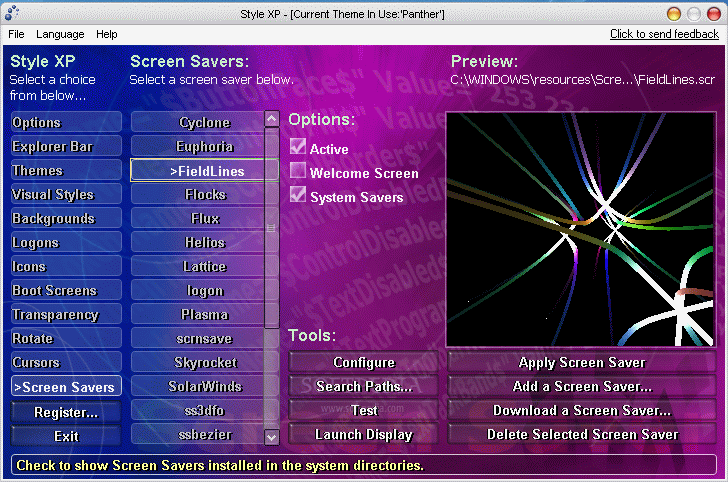Open Boot Screens section

pyautogui.click(x=66, y=290)
